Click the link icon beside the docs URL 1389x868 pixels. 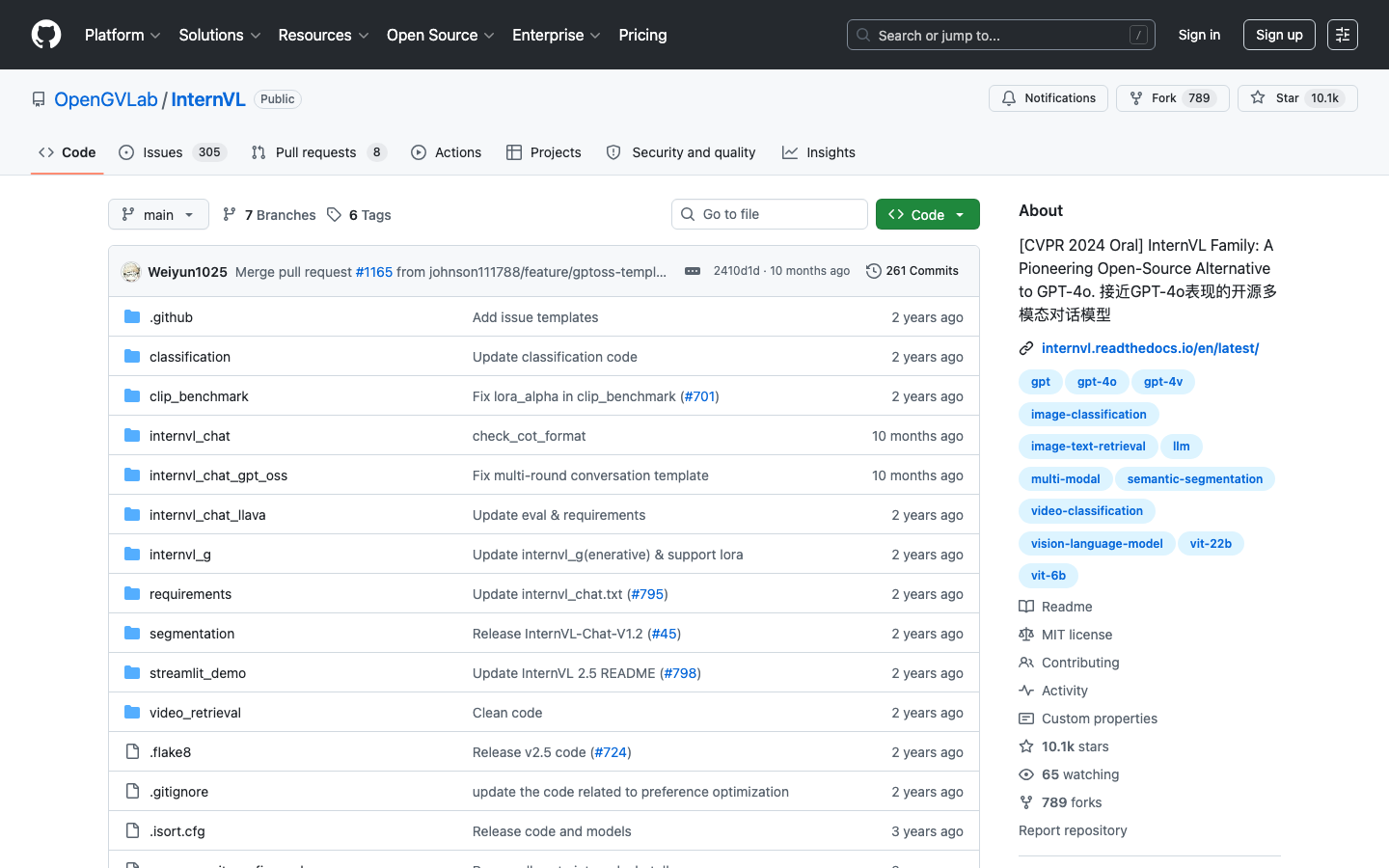coord(1026,348)
